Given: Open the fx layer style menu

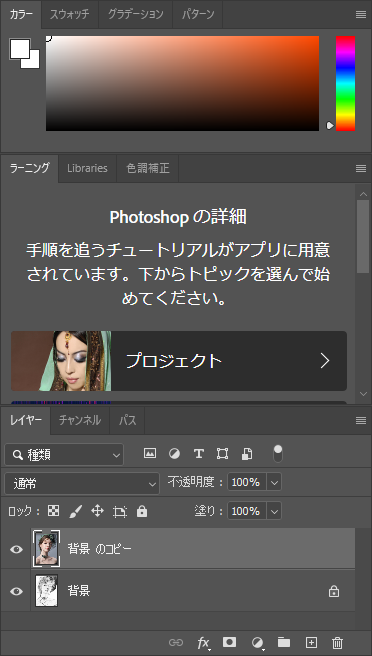Looking at the screenshot, I should coord(203,643).
